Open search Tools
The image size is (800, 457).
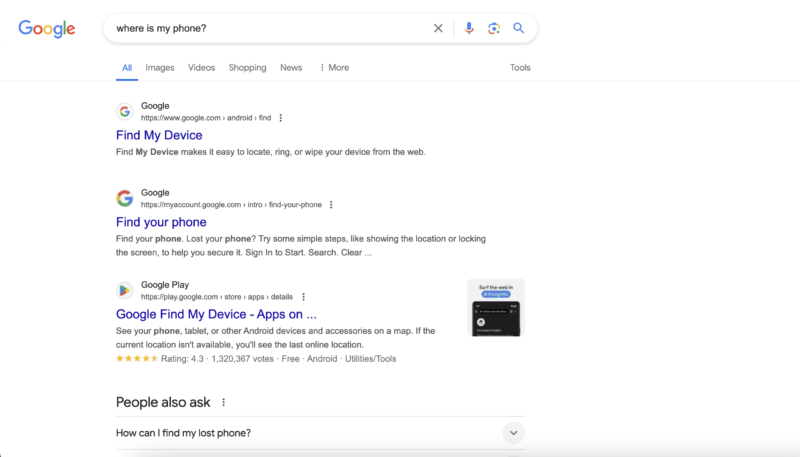(520, 68)
